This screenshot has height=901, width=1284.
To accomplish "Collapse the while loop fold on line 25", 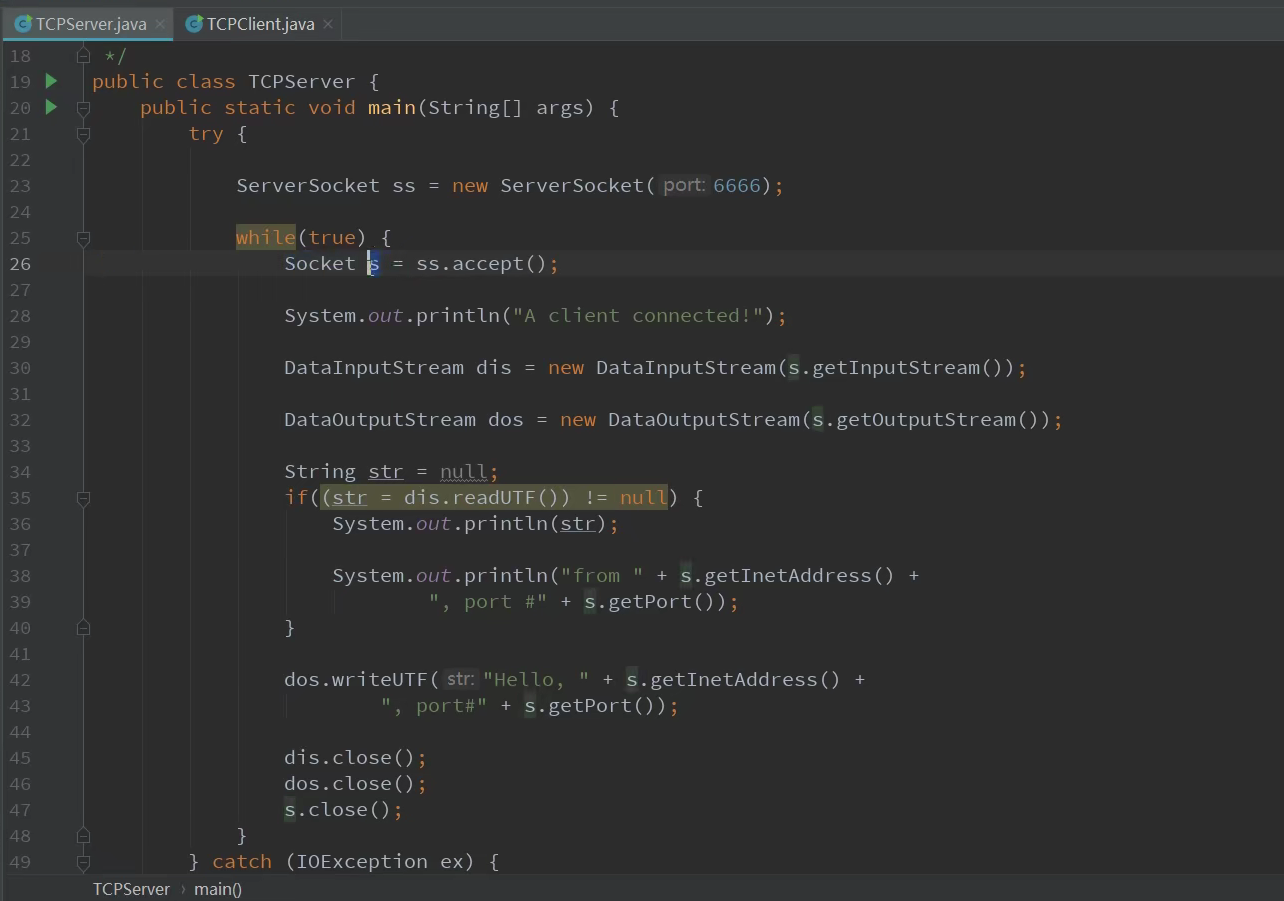I will click(x=83, y=237).
